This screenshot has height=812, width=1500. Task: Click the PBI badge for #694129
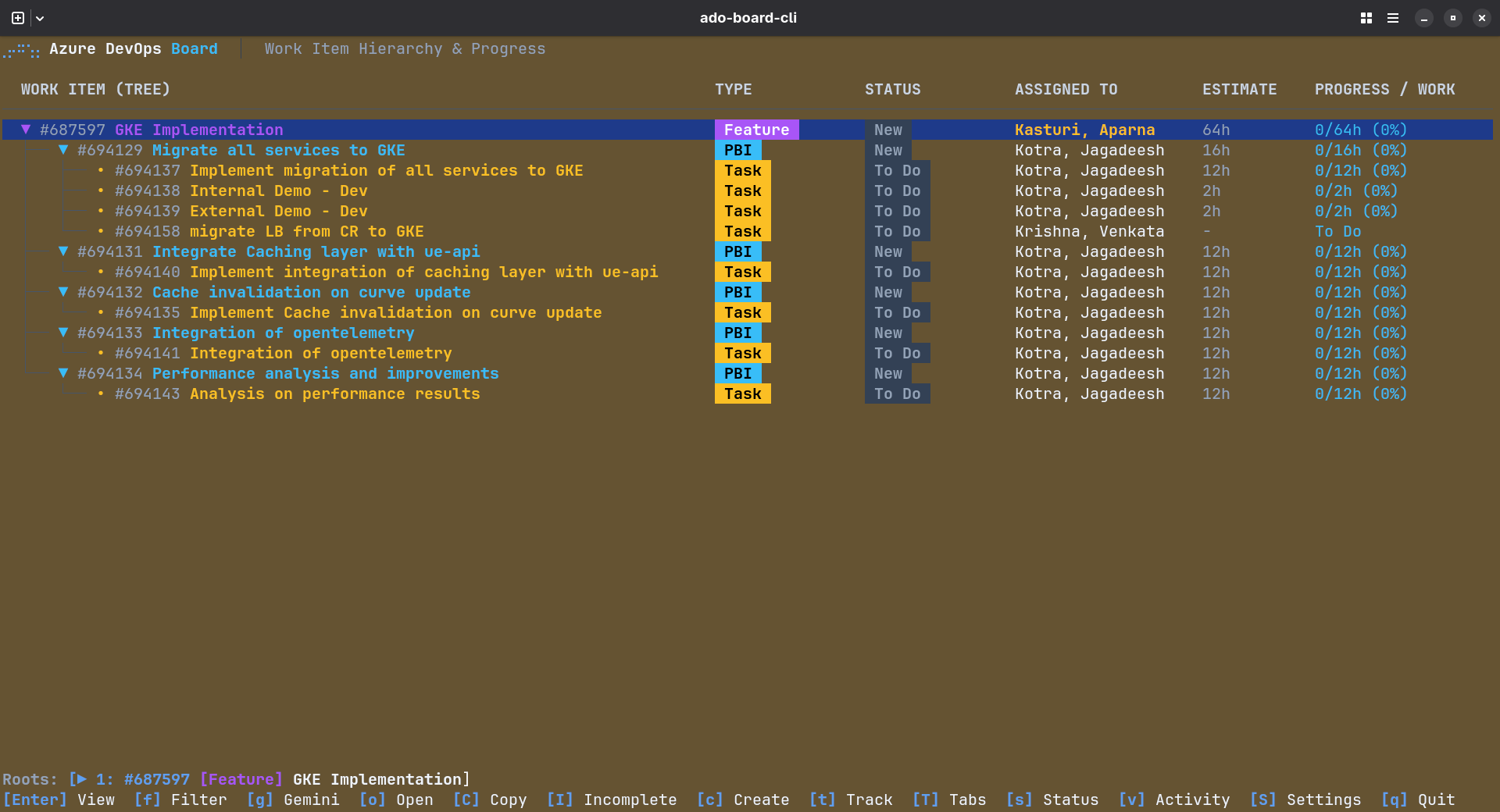click(738, 150)
